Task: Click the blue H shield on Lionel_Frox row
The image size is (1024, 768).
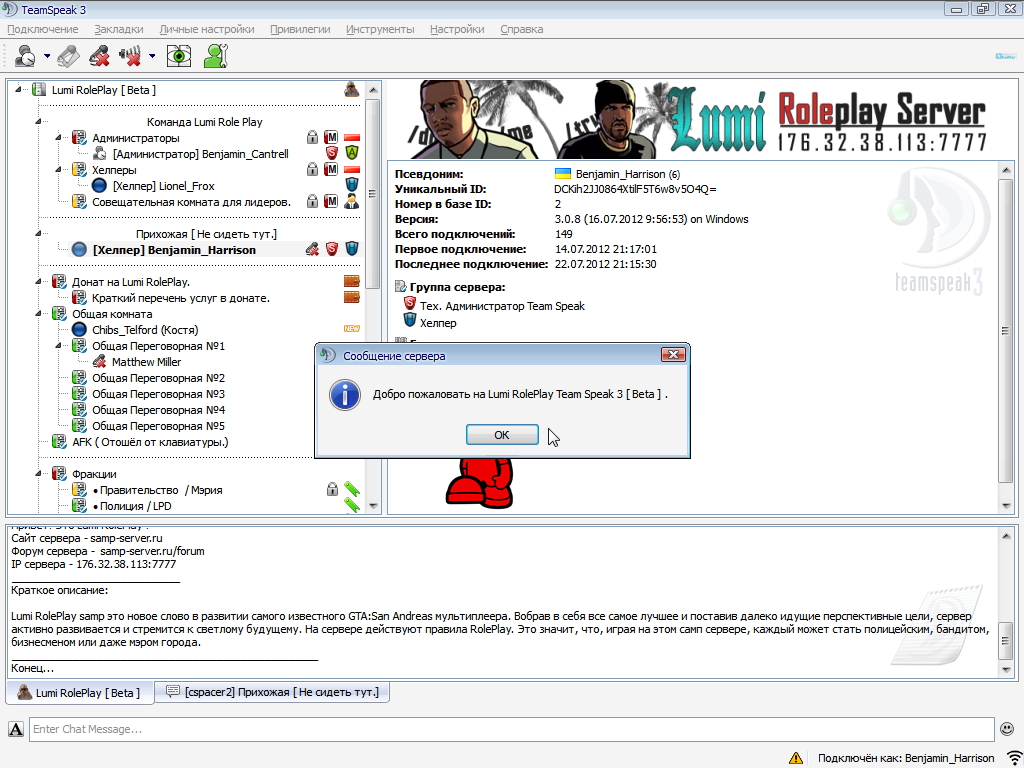Action: 352,185
